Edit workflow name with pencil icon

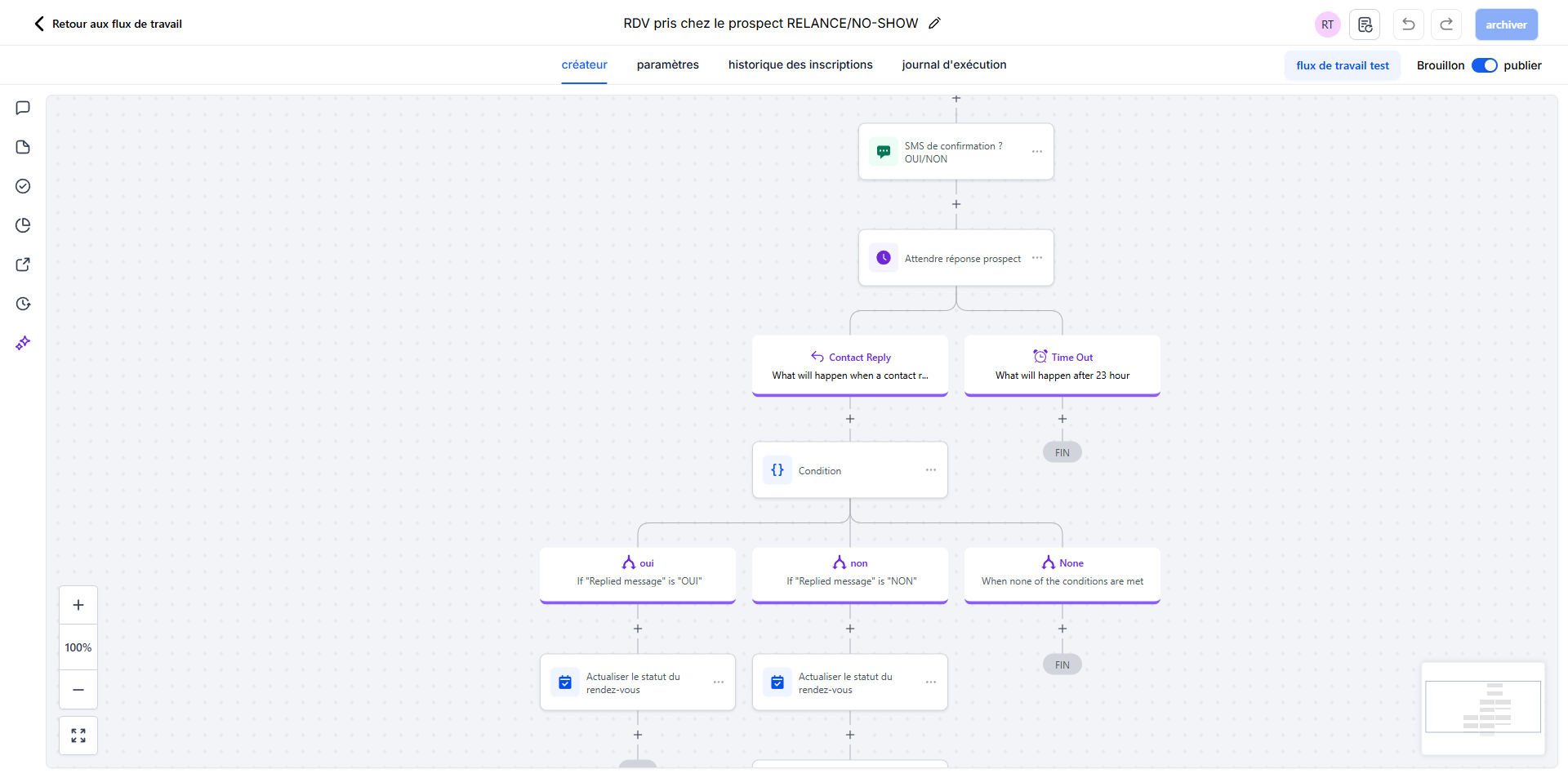(x=935, y=24)
